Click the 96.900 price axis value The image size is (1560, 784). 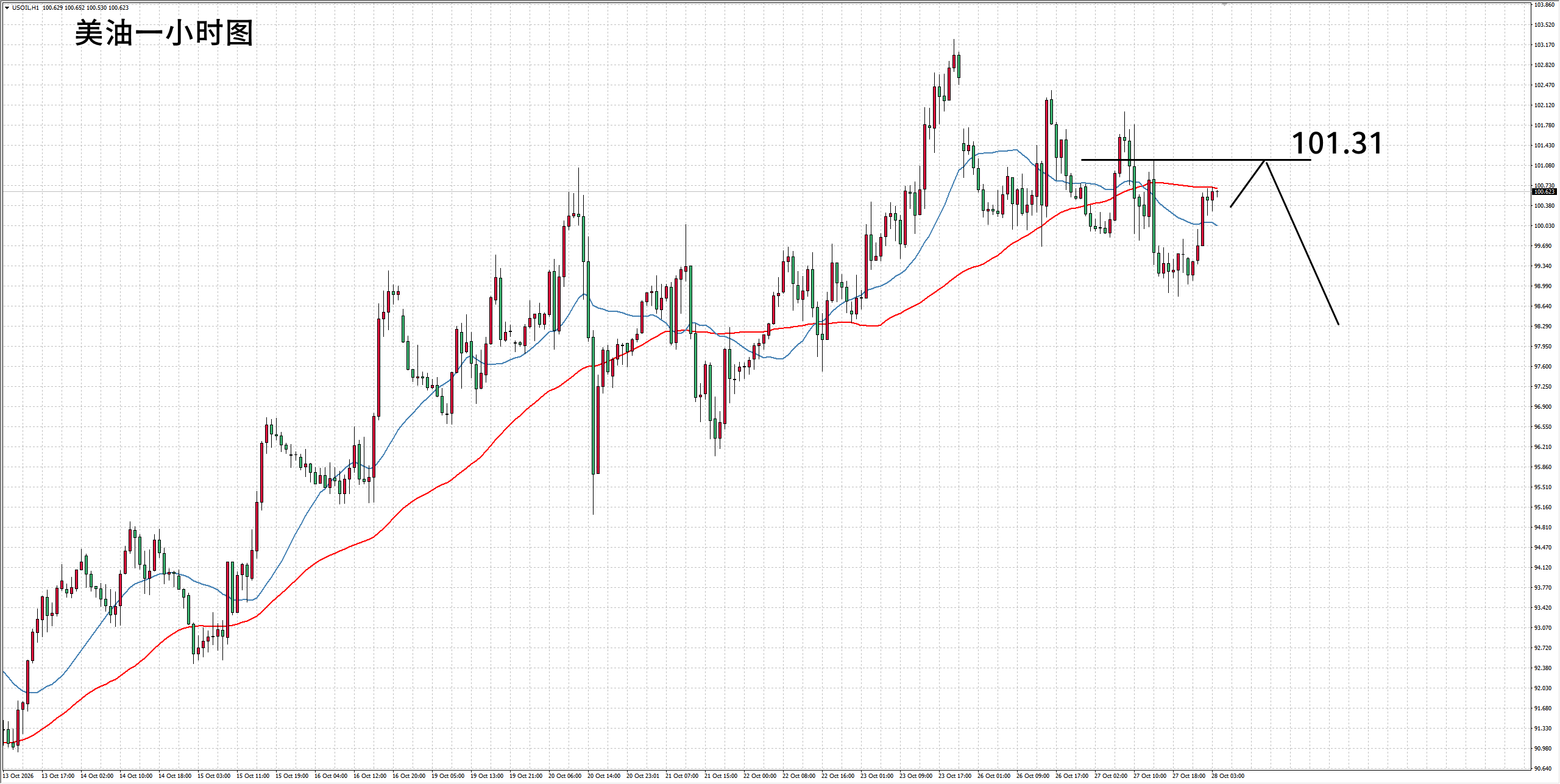(x=1544, y=407)
